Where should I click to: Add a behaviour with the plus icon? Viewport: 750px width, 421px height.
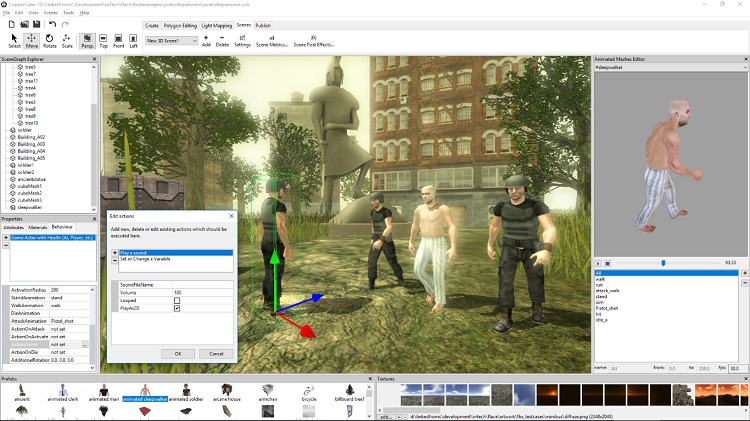[6, 238]
